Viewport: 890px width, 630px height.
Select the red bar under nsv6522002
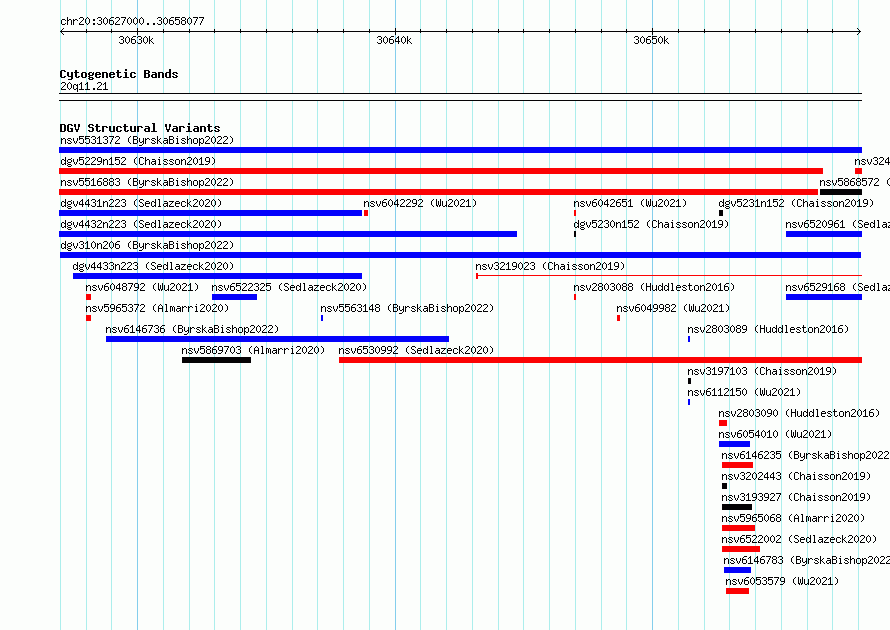pyautogui.click(x=741, y=549)
